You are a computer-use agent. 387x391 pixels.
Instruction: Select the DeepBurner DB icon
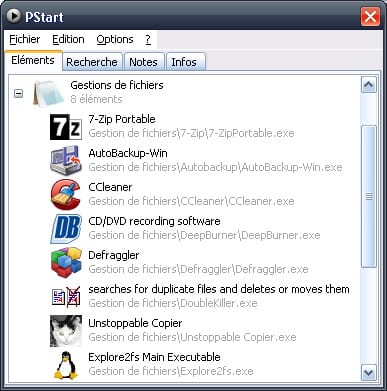coord(66,229)
